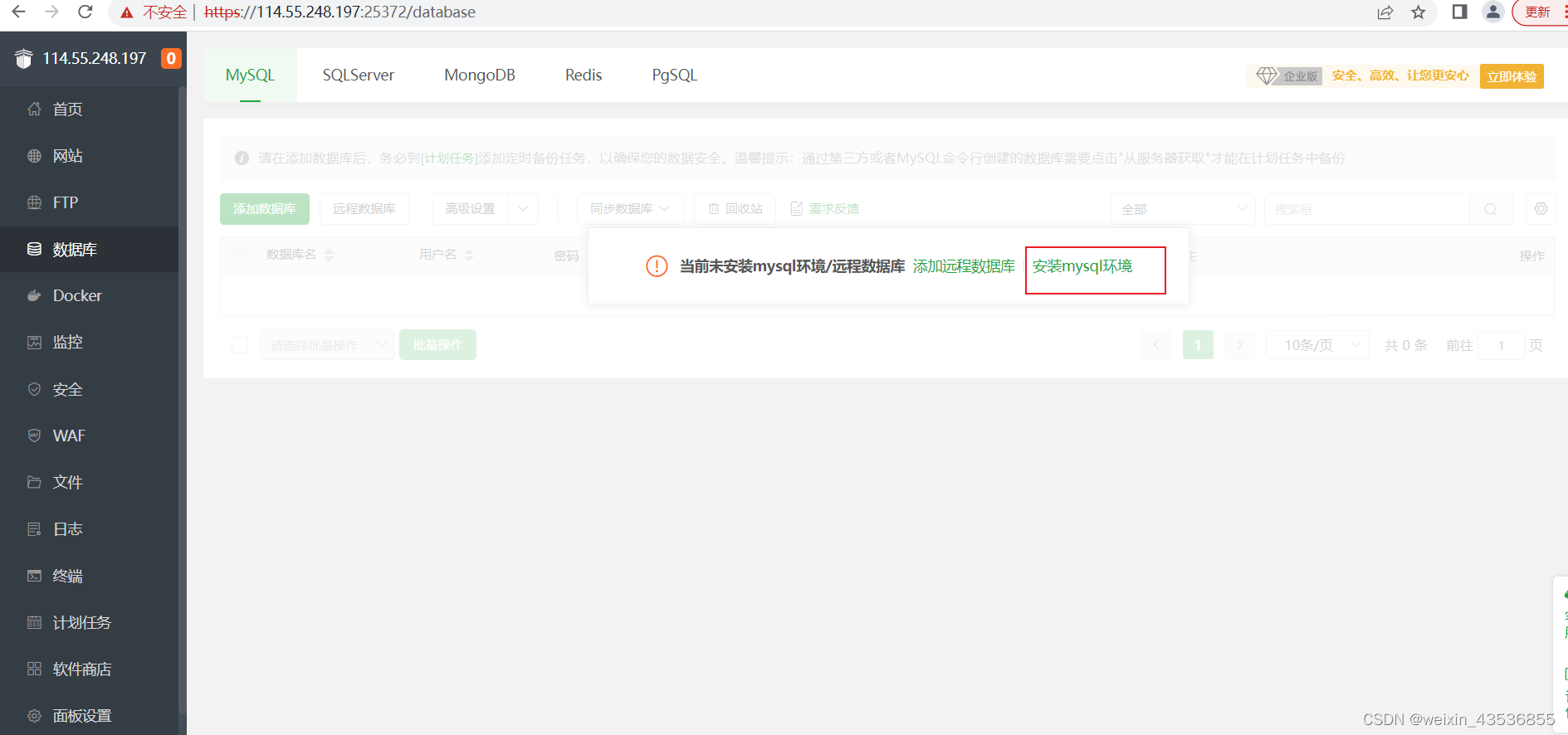Click the address bar URL
This screenshot has height=735, width=1568.
pos(339,12)
